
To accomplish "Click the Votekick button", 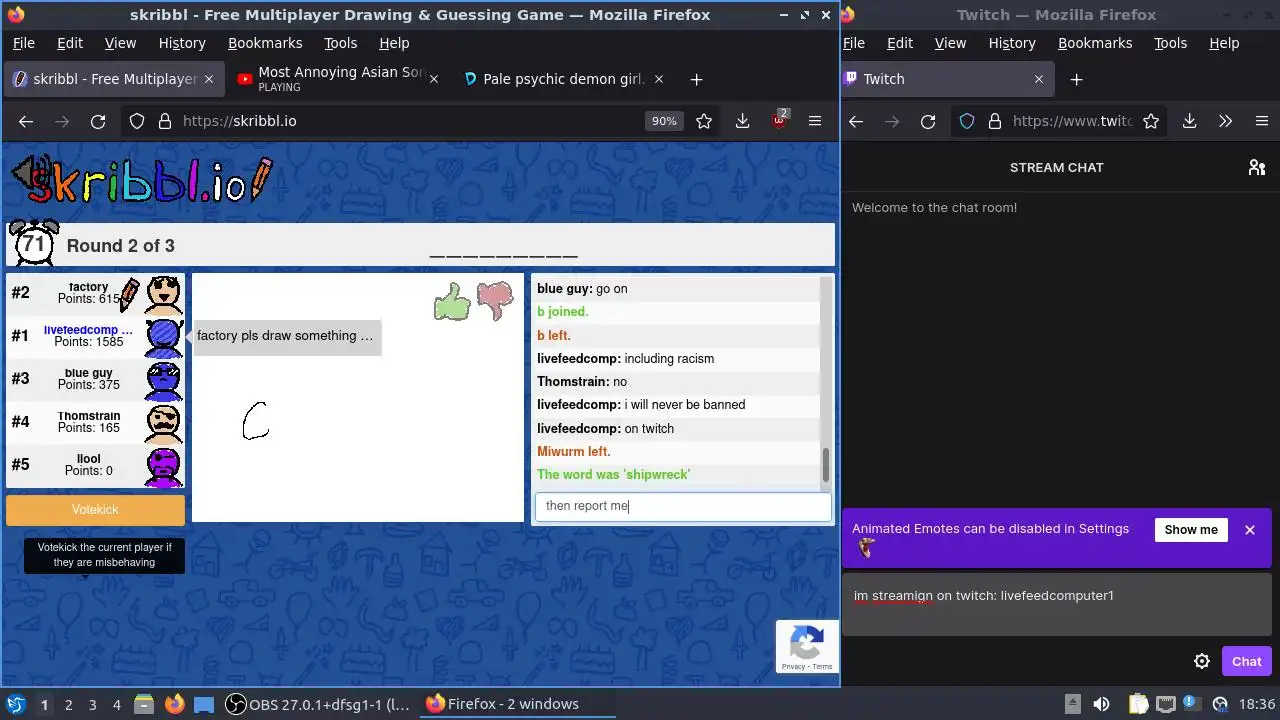I will (x=95, y=510).
